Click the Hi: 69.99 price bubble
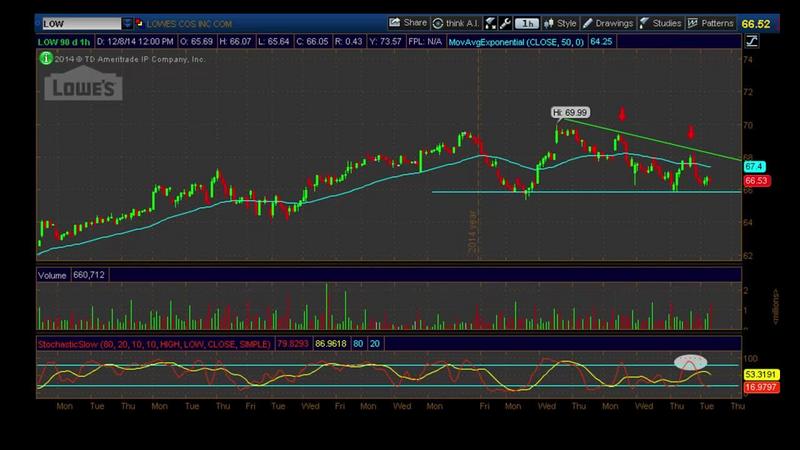The width and height of the screenshot is (800, 450). coord(570,112)
